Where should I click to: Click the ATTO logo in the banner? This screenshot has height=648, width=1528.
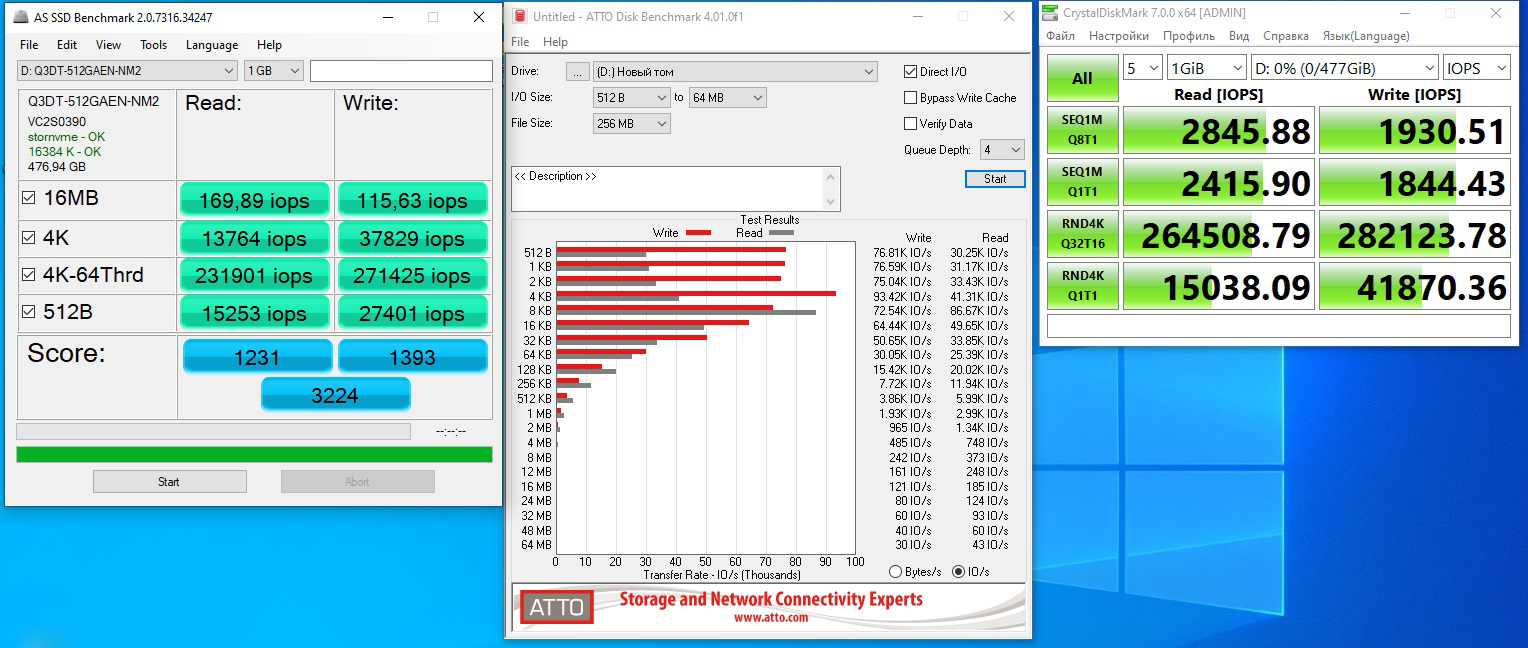coord(557,607)
